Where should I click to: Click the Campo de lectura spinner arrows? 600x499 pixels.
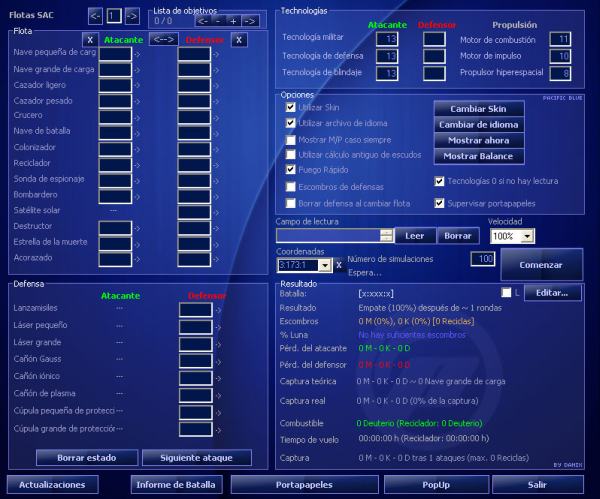tap(386, 236)
